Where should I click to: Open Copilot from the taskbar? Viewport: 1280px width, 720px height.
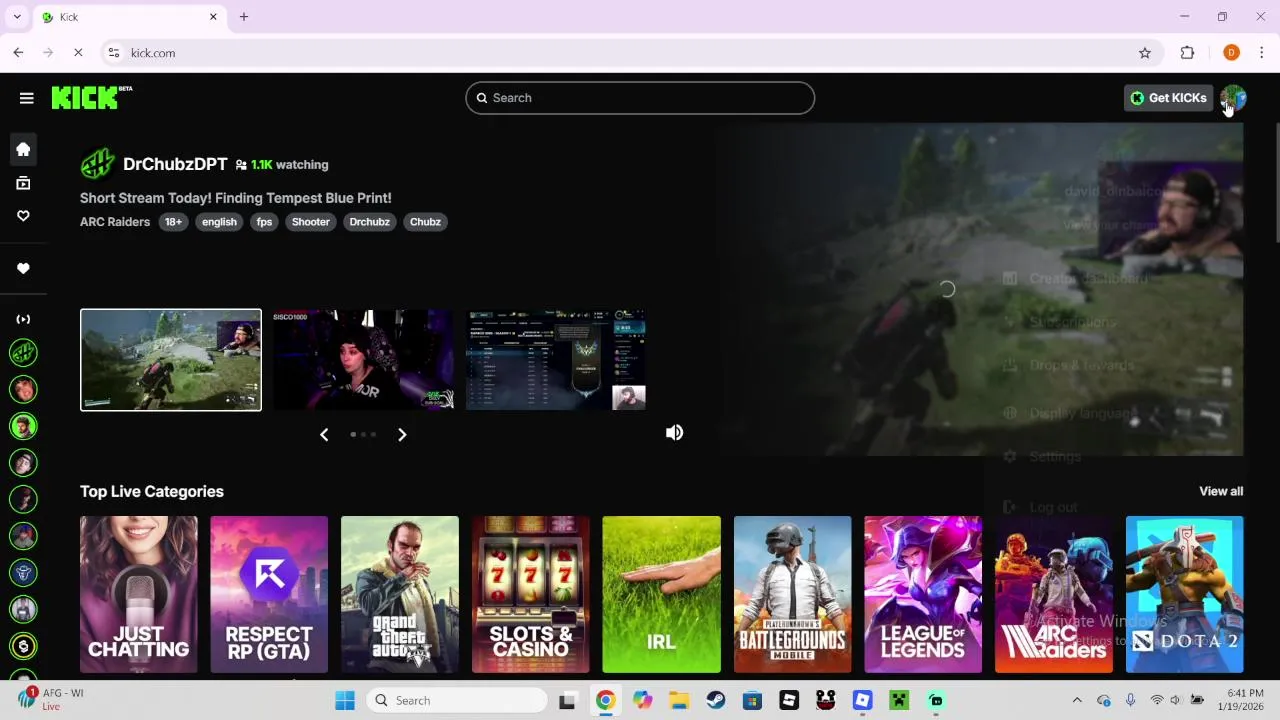(642, 700)
